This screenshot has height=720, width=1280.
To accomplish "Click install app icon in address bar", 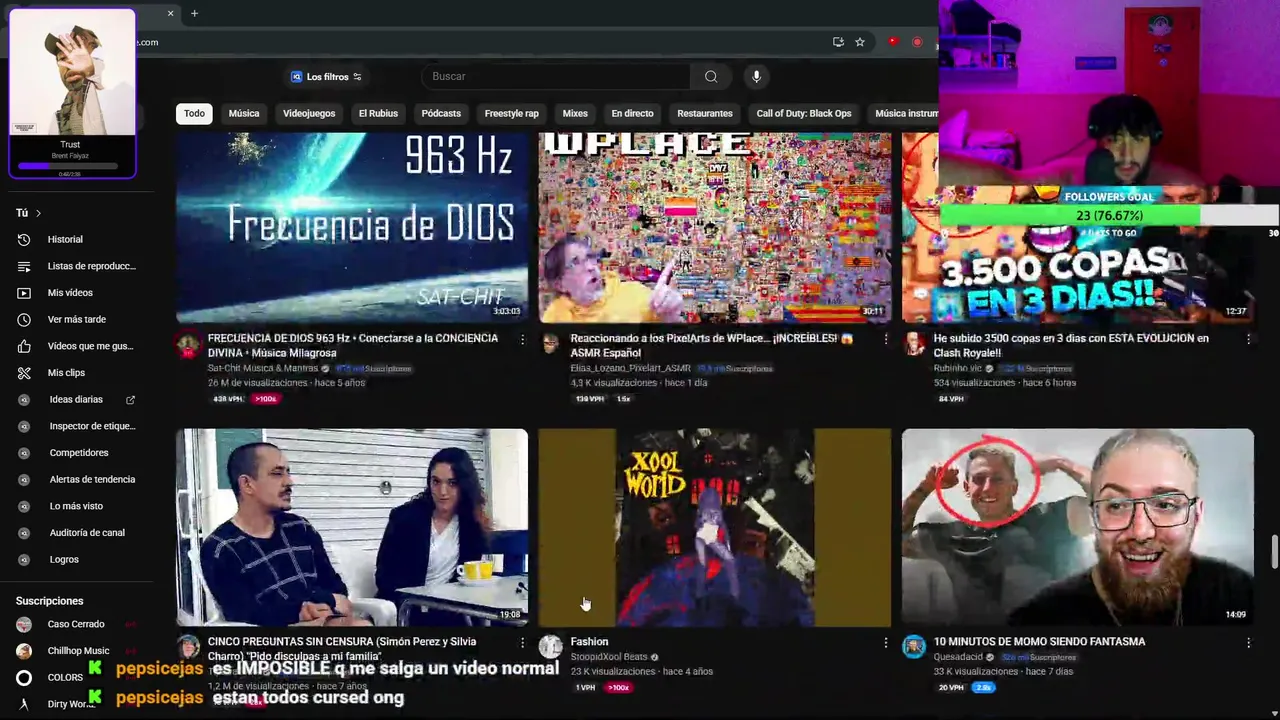I will tap(838, 42).
